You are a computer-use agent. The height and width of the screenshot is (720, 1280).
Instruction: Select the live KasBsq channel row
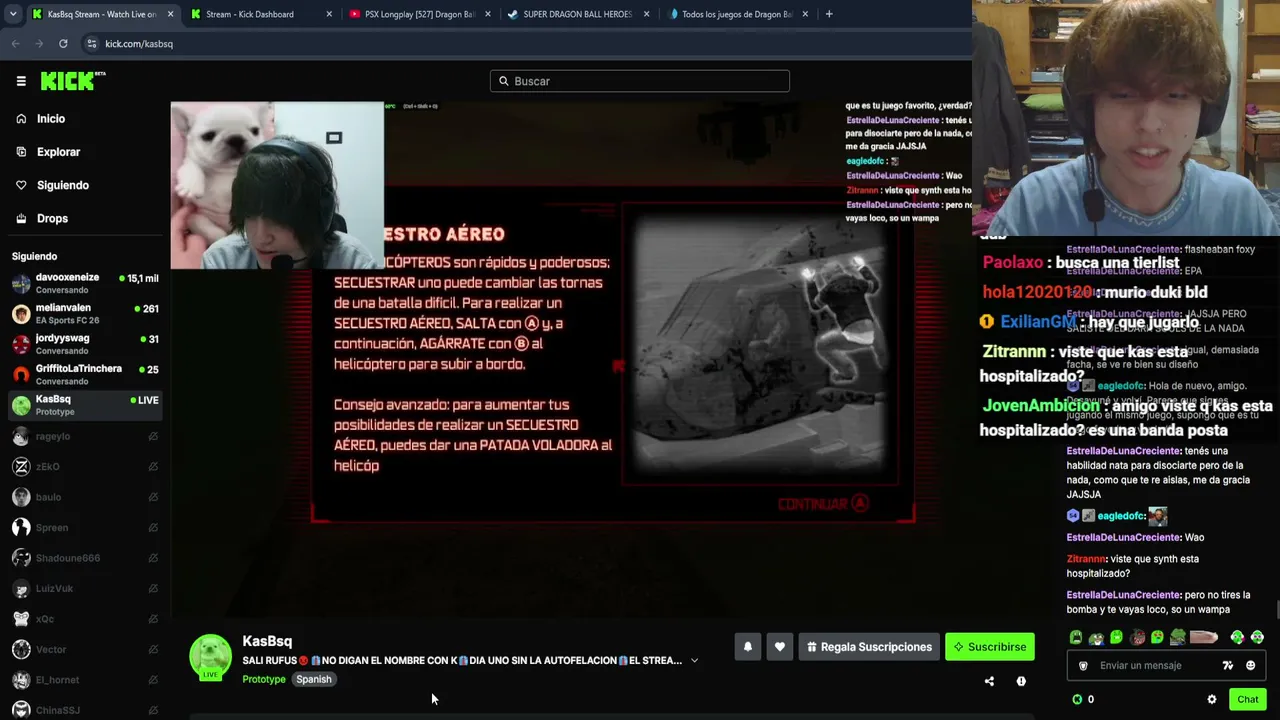tap(85, 405)
